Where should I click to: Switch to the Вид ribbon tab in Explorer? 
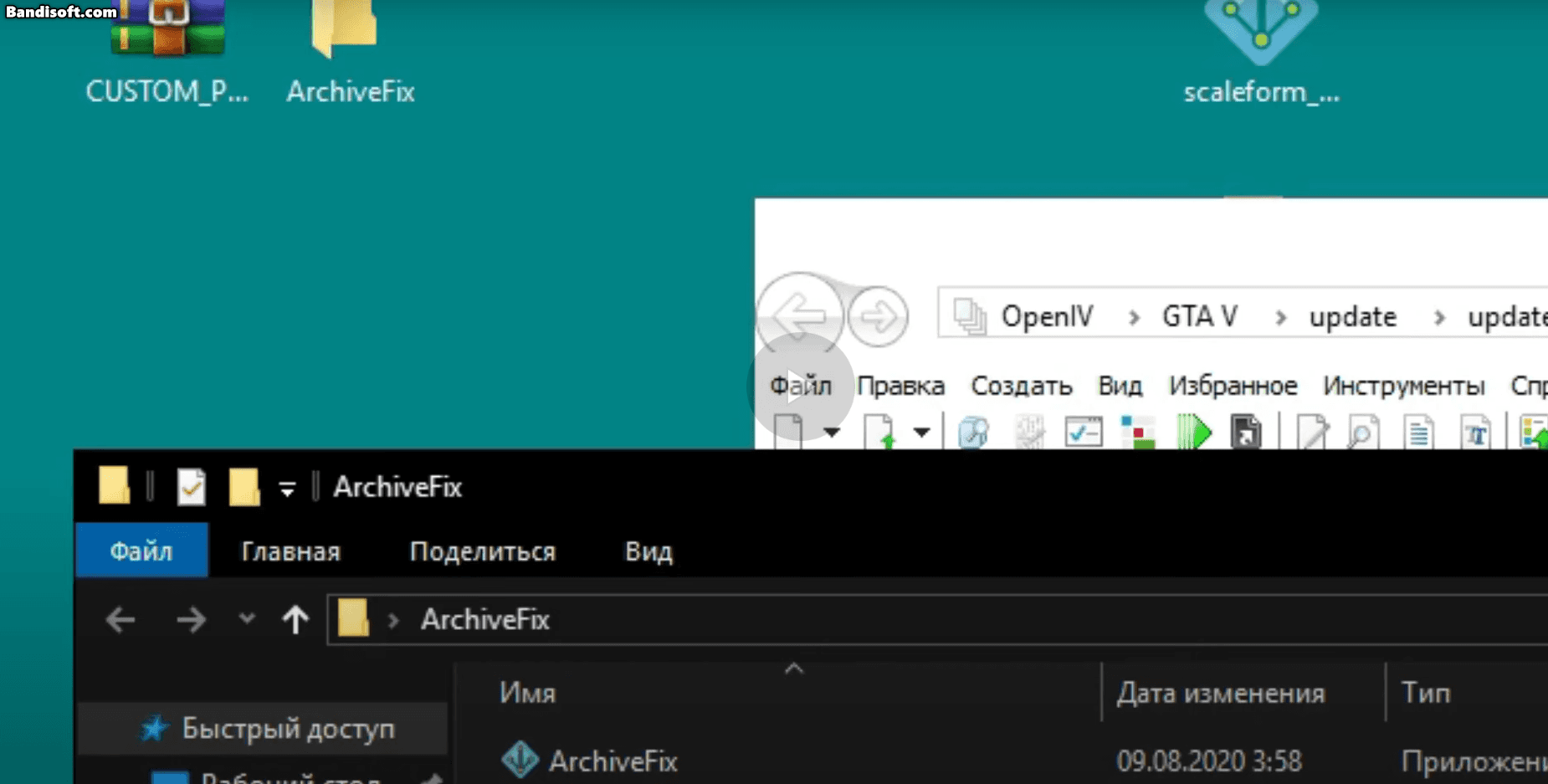tap(648, 551)
